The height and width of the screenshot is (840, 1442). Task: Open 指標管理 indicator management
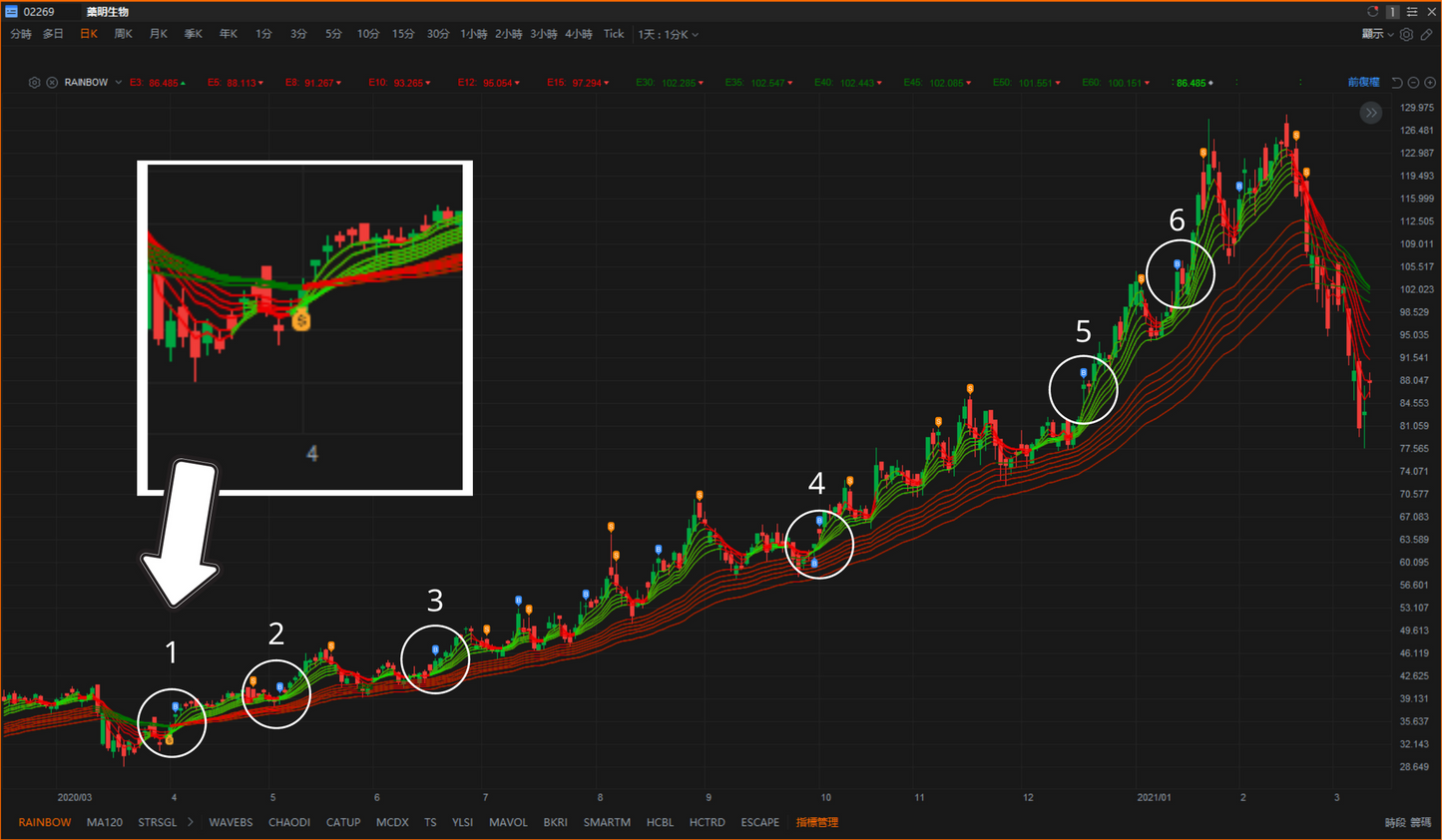point(816,822)
